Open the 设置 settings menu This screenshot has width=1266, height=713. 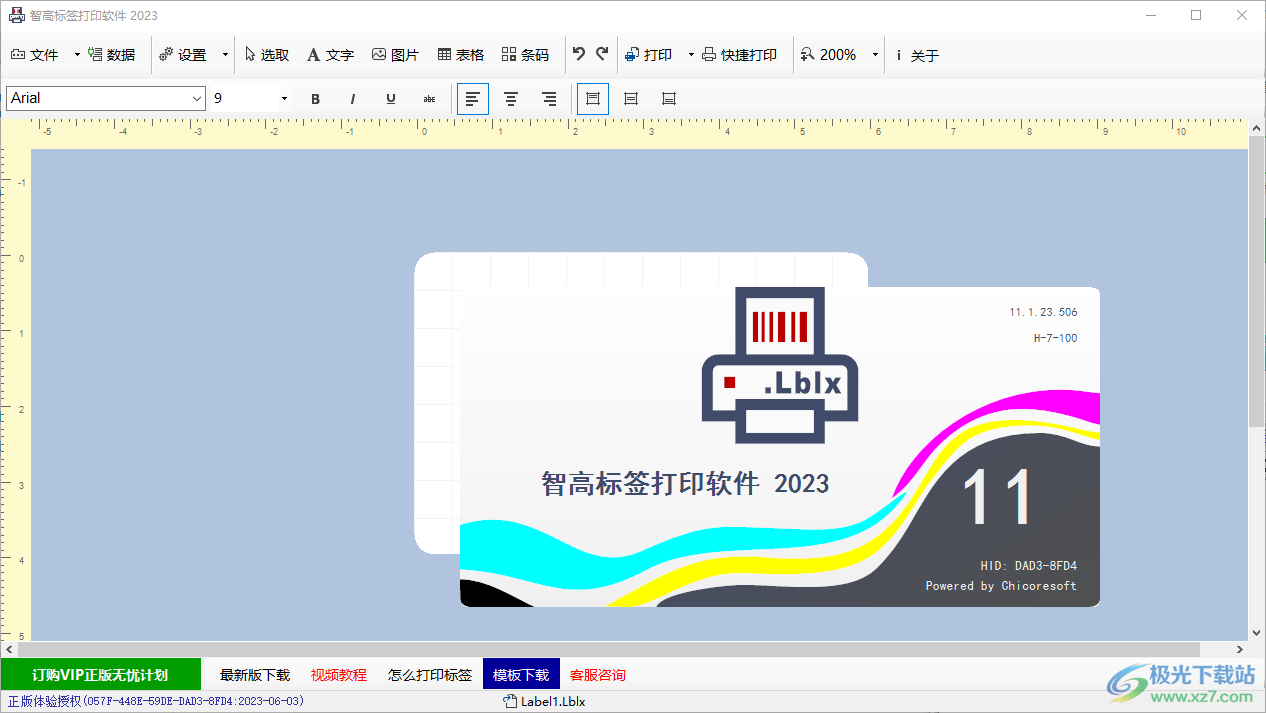coord(192,55)
